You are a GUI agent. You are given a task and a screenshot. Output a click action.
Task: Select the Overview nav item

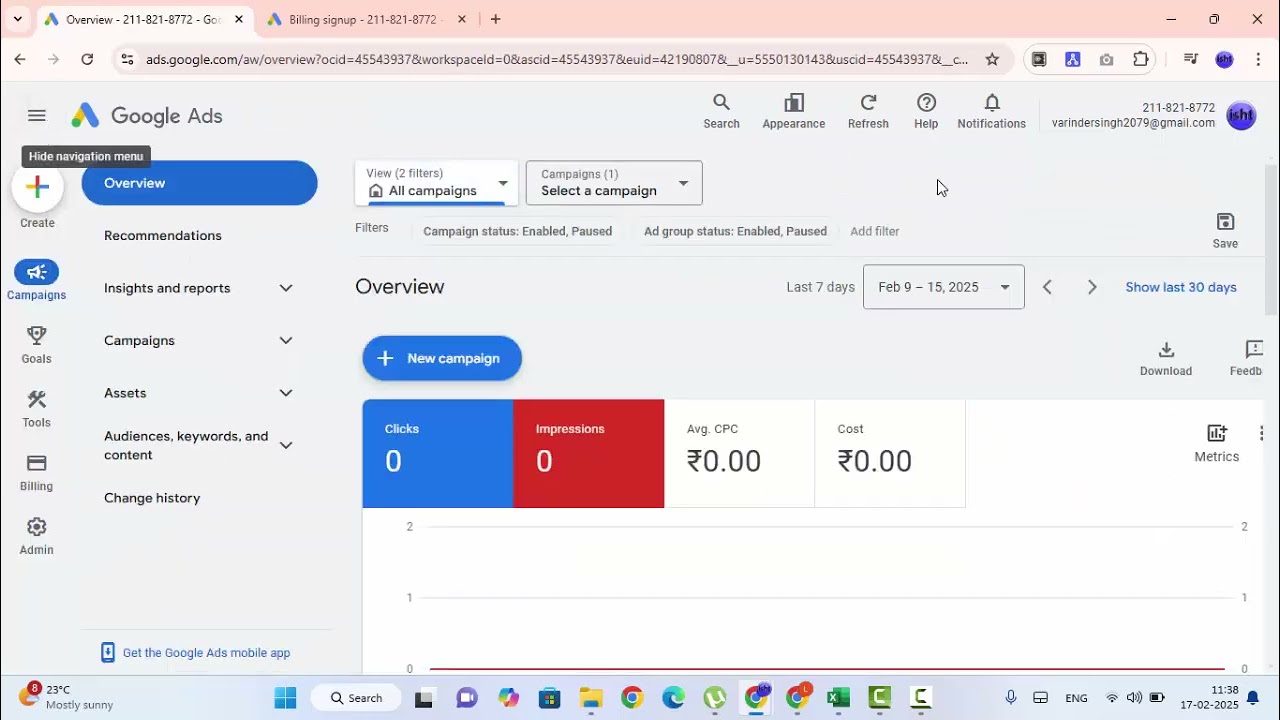click(x=199, y=183)
